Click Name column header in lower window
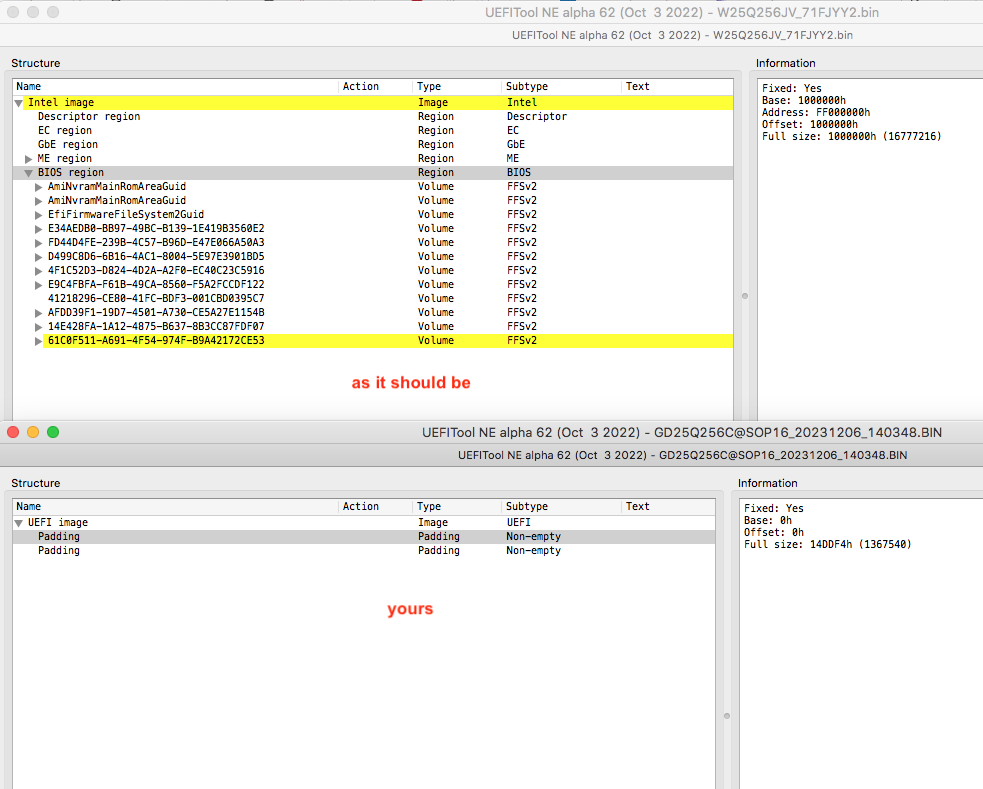The height and width of the screenshot is (789, 983). coord(176,506)
